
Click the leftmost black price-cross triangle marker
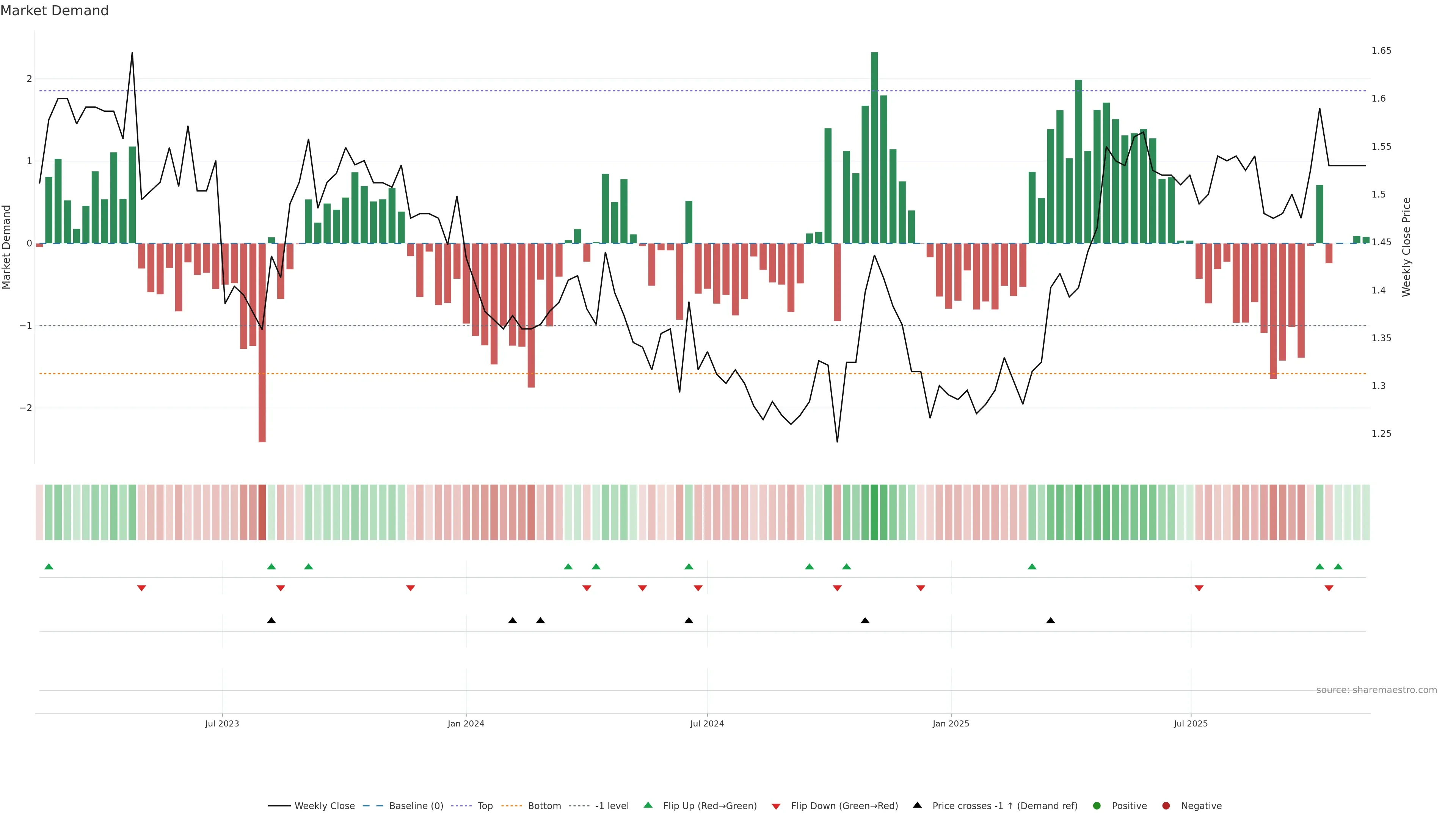tap(271, 620)
